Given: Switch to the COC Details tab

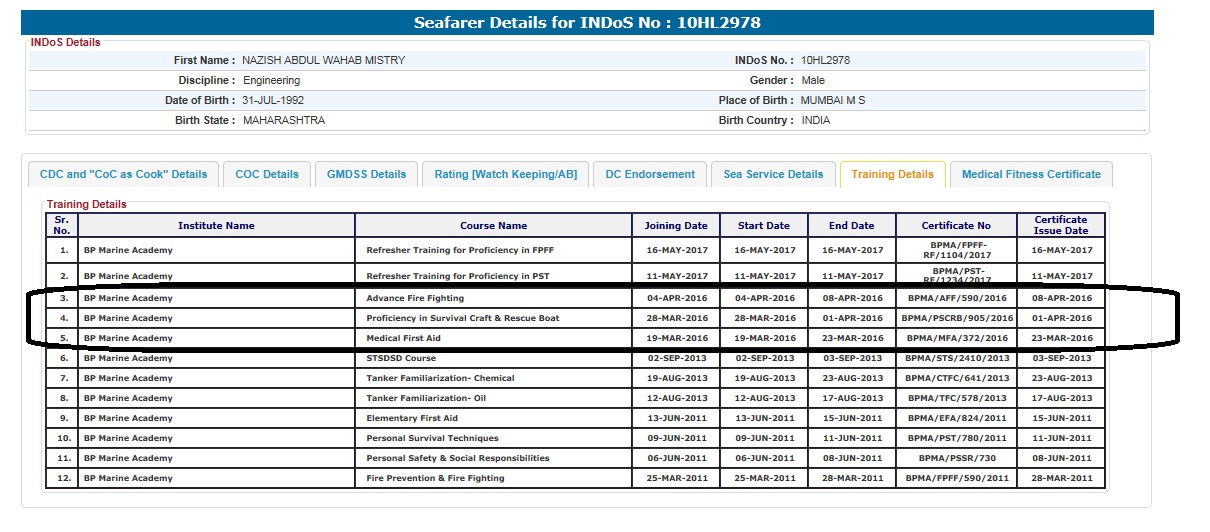Looking at the screenshot, I should (267, 174).
